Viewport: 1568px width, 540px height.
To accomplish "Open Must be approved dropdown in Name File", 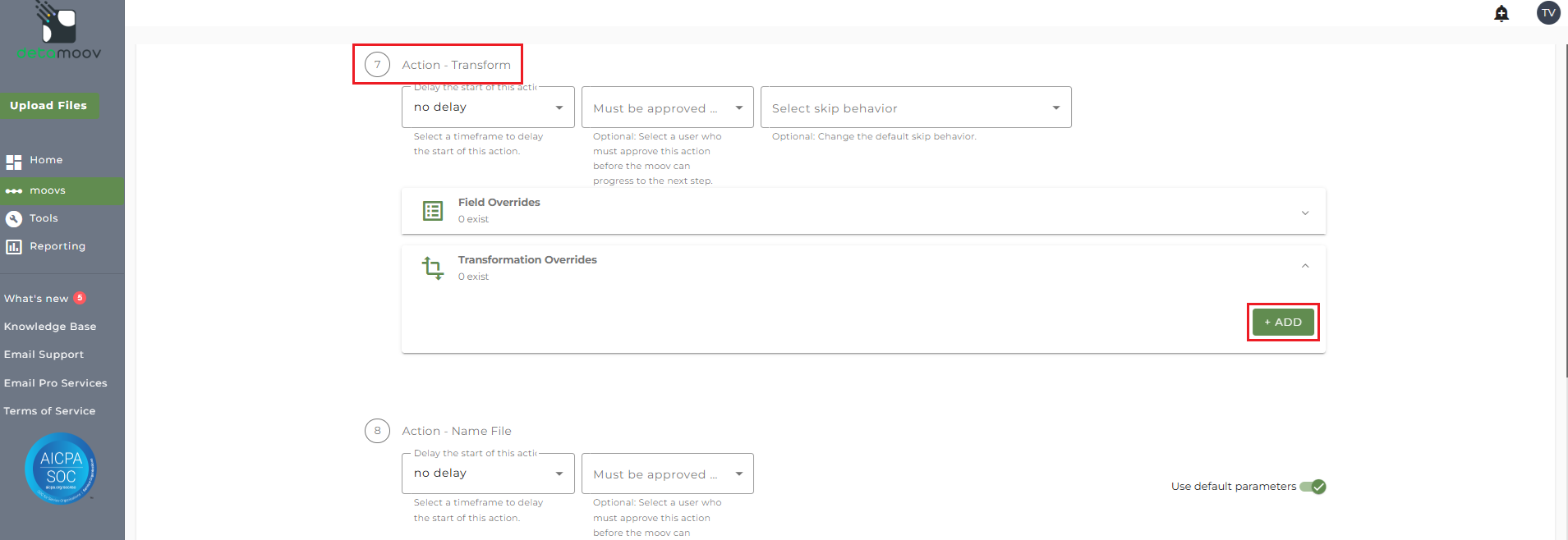I will point(667,474).
